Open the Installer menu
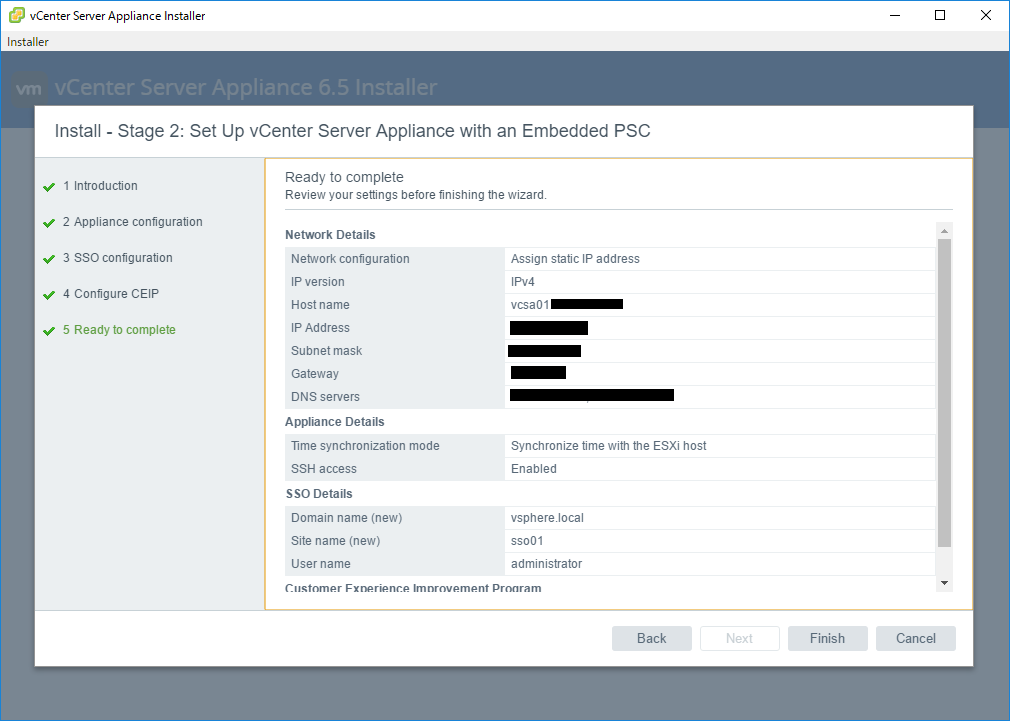The width and height of the screenshot is (1010, 721). click(x=28, y=42)
